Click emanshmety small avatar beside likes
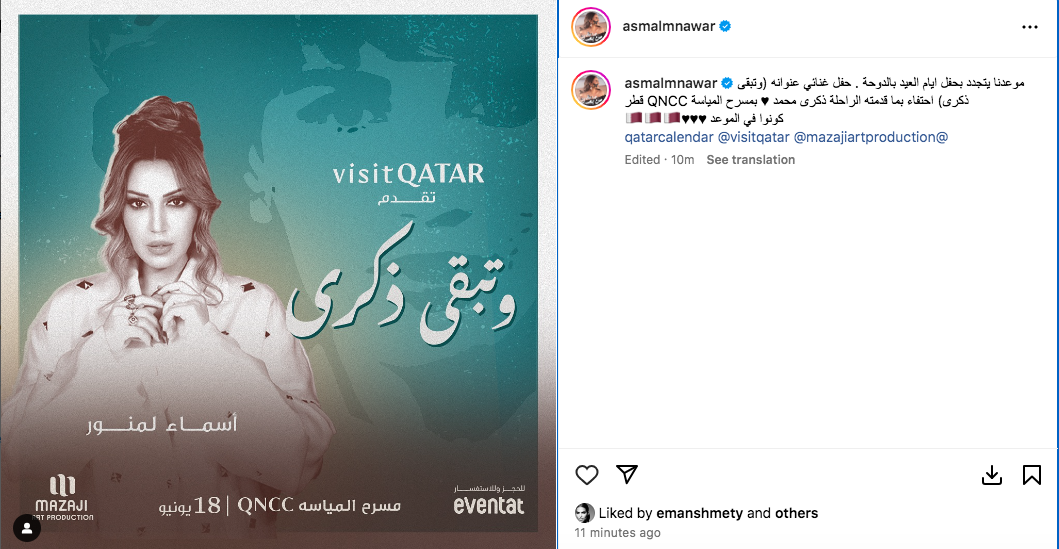This screenshot has height=549, width=1059. (x=584, y=513)
